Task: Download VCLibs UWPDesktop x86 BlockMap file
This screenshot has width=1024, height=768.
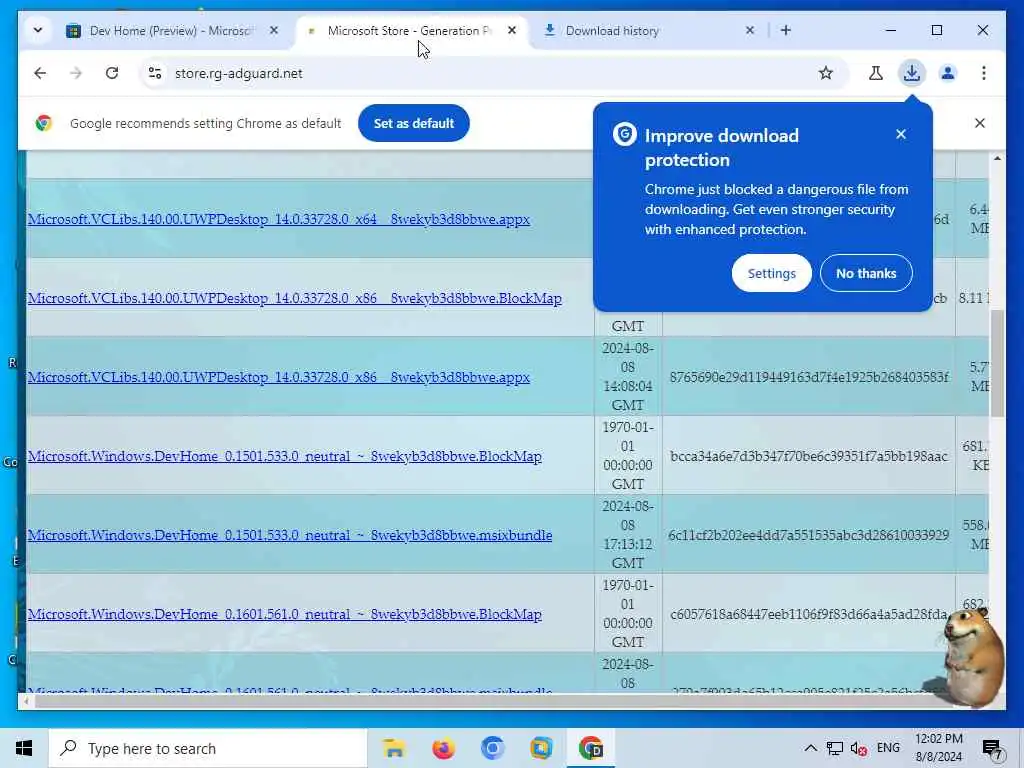Action: (295, 298)
